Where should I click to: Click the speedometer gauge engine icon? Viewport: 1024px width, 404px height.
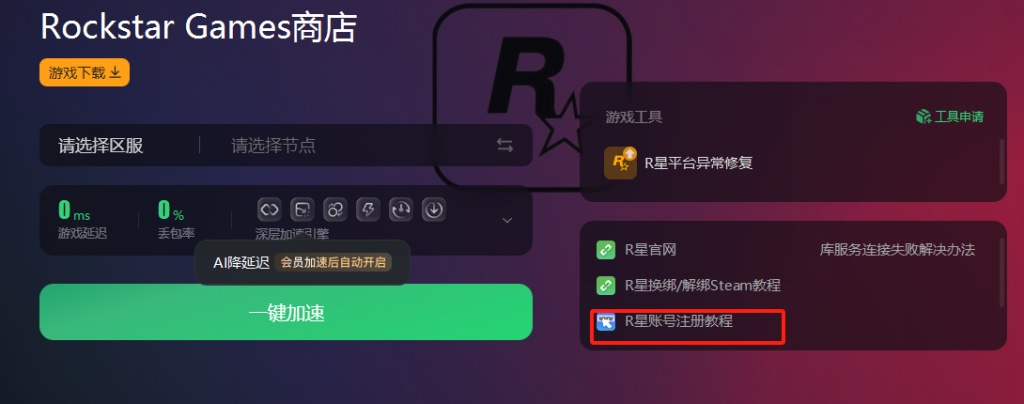click(401, 210)
